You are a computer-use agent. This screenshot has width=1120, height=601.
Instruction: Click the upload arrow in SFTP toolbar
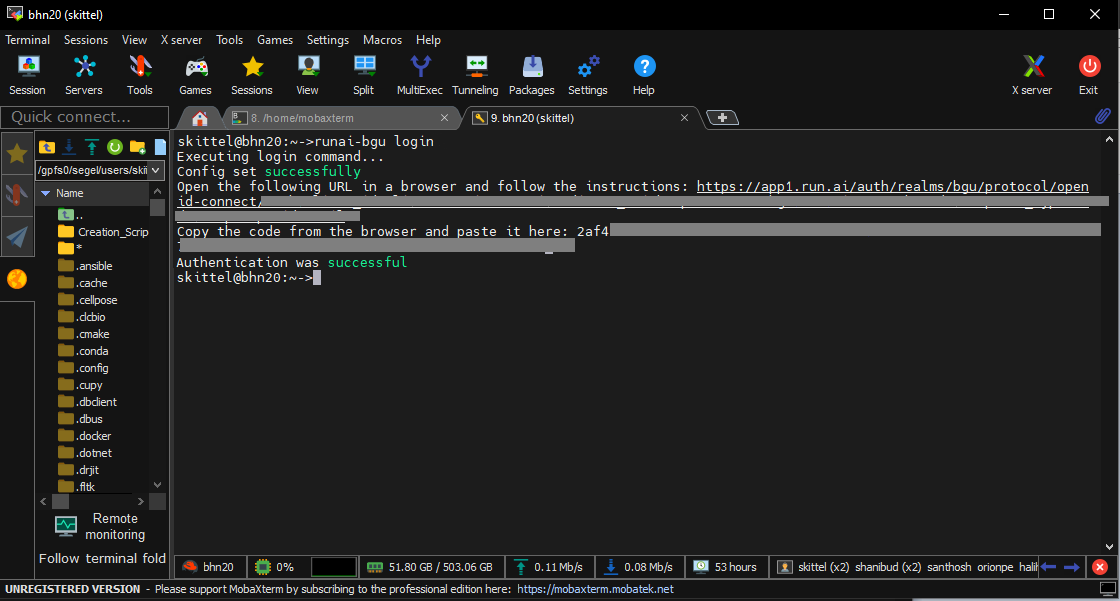pyautogui.click(x=91, y=147)
